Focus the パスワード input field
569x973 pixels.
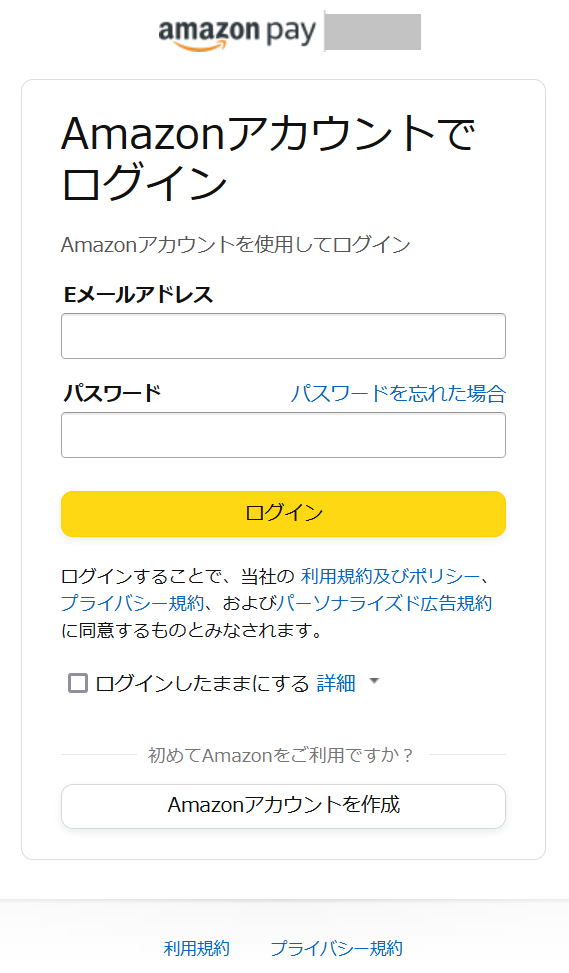coord(284,435)
